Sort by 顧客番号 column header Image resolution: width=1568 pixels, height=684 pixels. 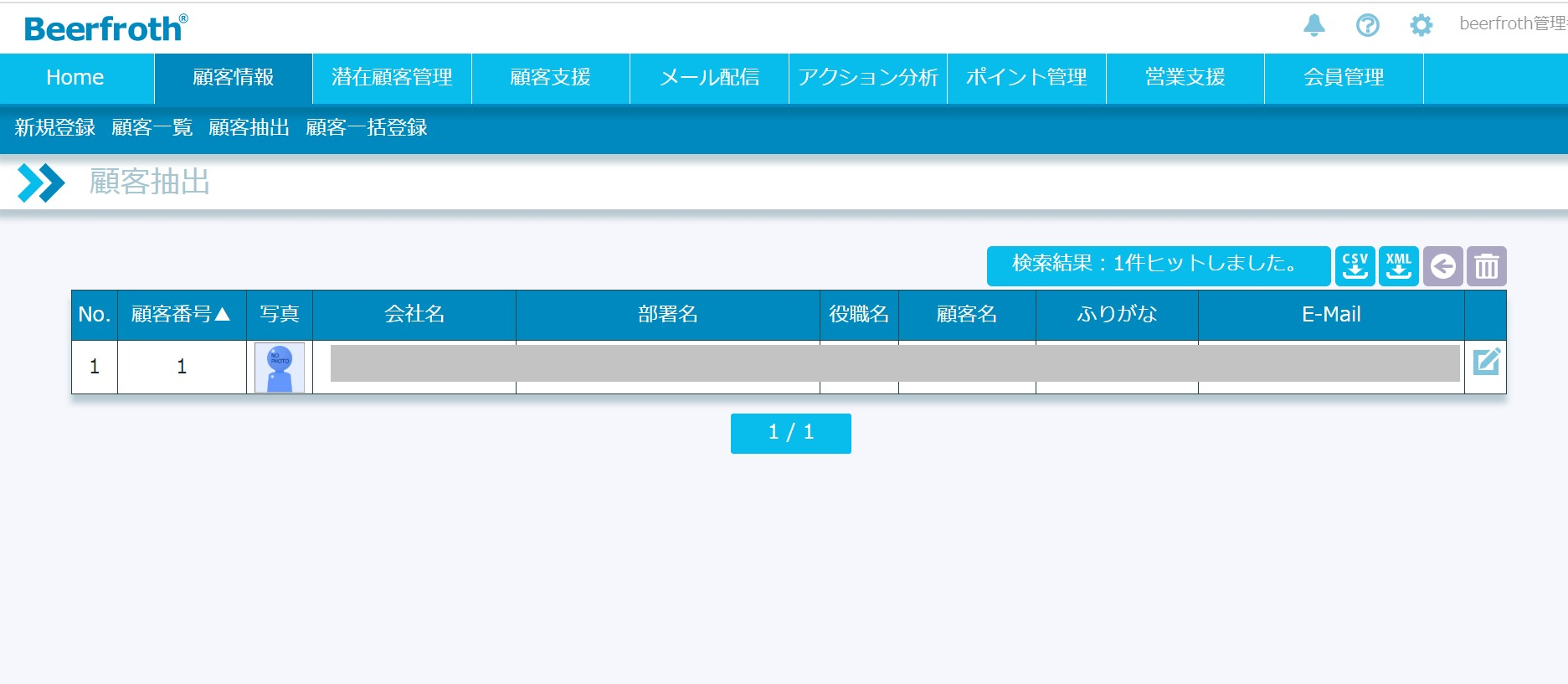[181, 315]
